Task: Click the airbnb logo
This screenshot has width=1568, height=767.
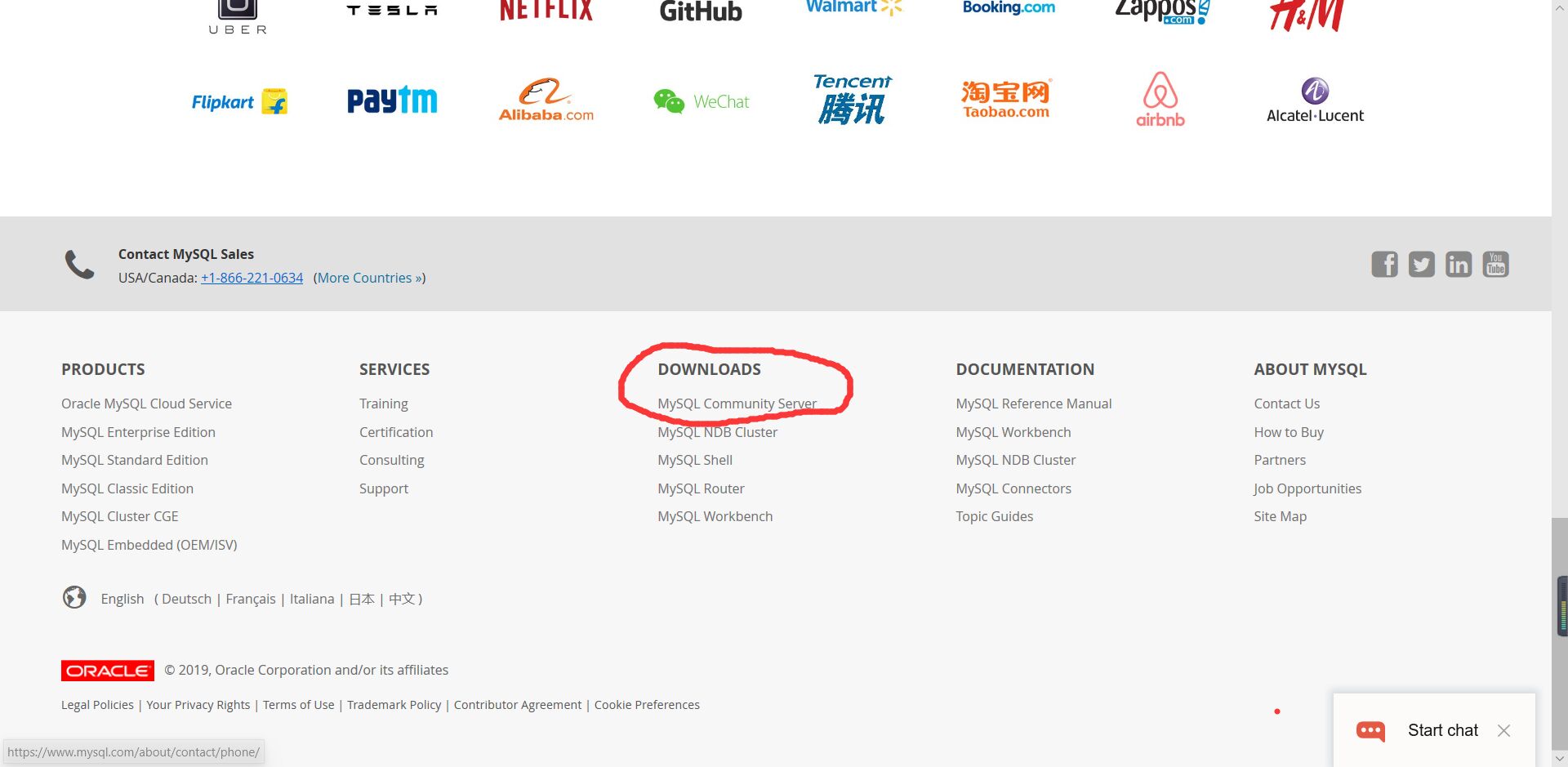Action: [1160, 99]
